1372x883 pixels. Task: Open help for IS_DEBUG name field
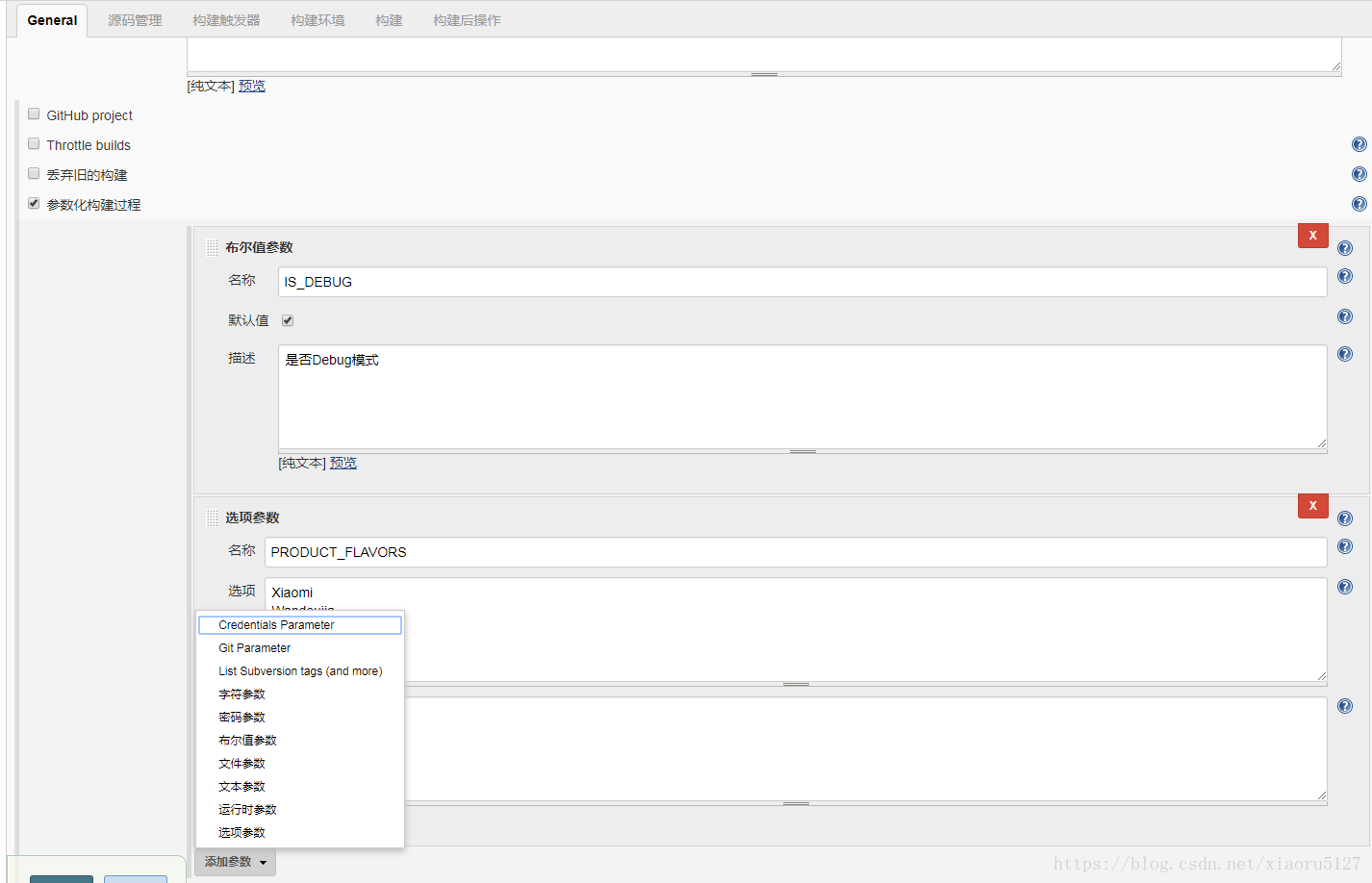tap(1345, 276)
